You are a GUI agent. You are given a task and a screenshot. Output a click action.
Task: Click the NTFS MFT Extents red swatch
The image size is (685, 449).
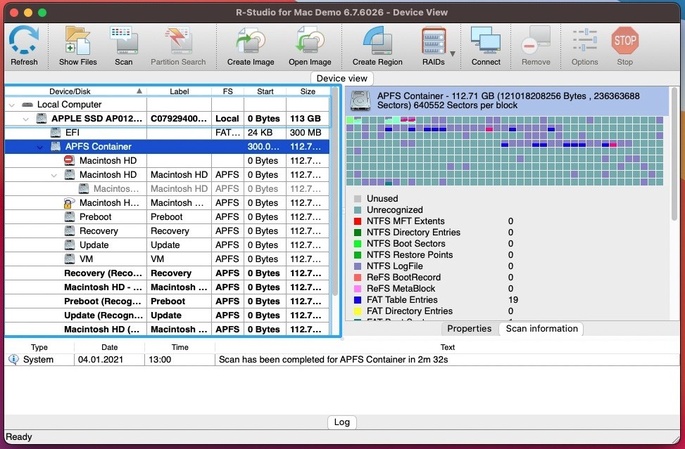pyautogui.click(x=358, y=221)
